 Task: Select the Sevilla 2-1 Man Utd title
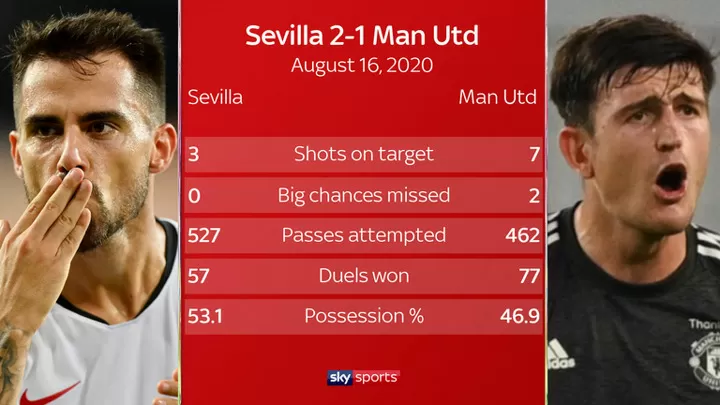(x=362, y=38)
